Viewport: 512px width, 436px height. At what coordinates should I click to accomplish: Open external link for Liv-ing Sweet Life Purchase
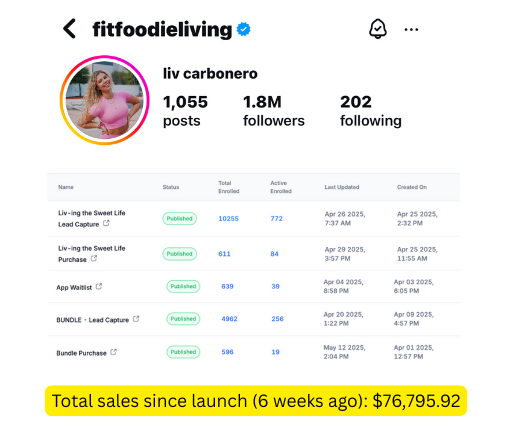(94, 258)
